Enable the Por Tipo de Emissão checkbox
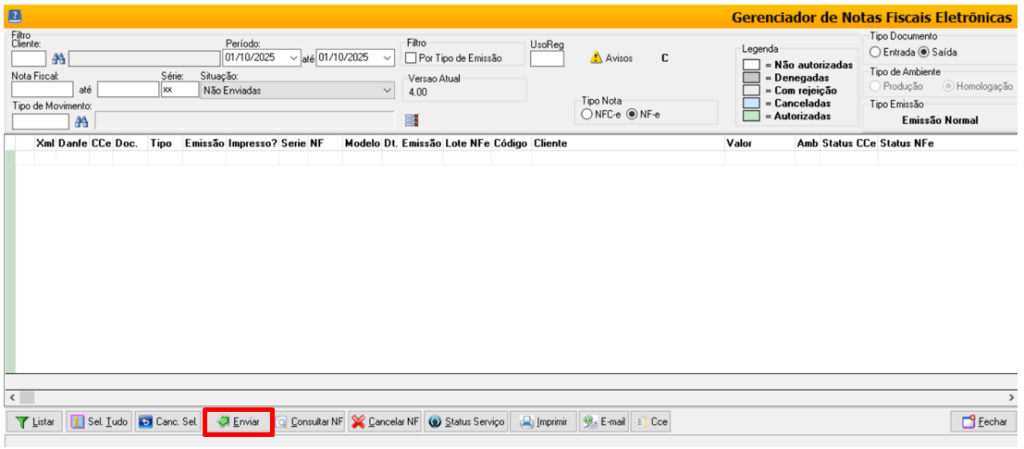This screenshot has width=1024, height=449. tap(411, 58)
